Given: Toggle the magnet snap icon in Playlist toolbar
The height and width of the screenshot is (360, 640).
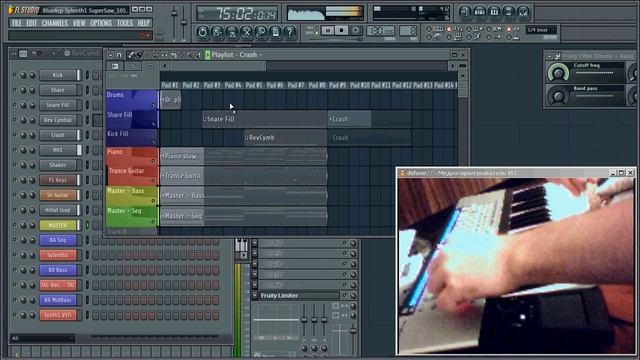Looking at the screenshot, I should 119,55.
